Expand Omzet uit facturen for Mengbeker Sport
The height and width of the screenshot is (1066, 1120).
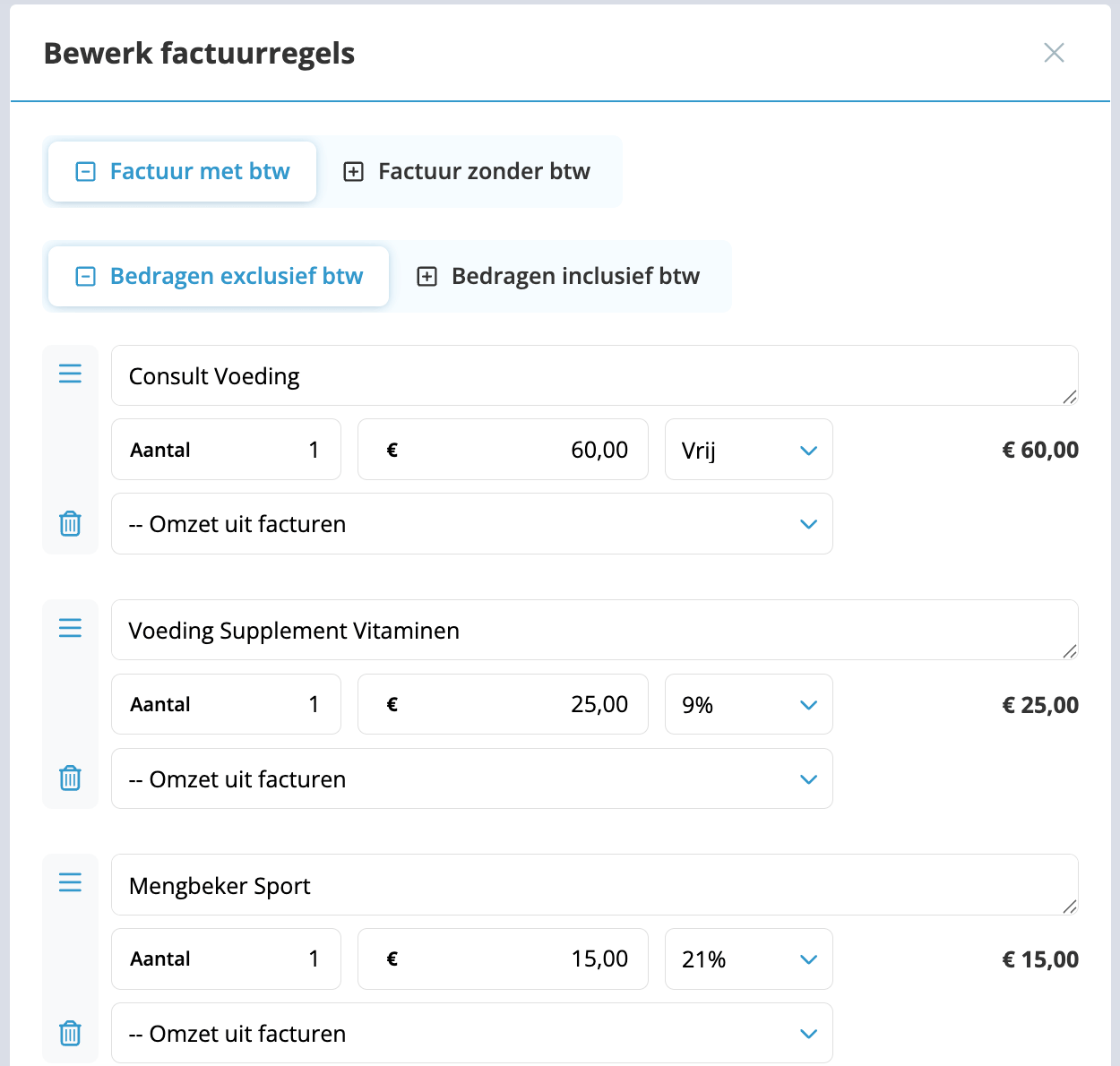click(x=471, y=1034)
